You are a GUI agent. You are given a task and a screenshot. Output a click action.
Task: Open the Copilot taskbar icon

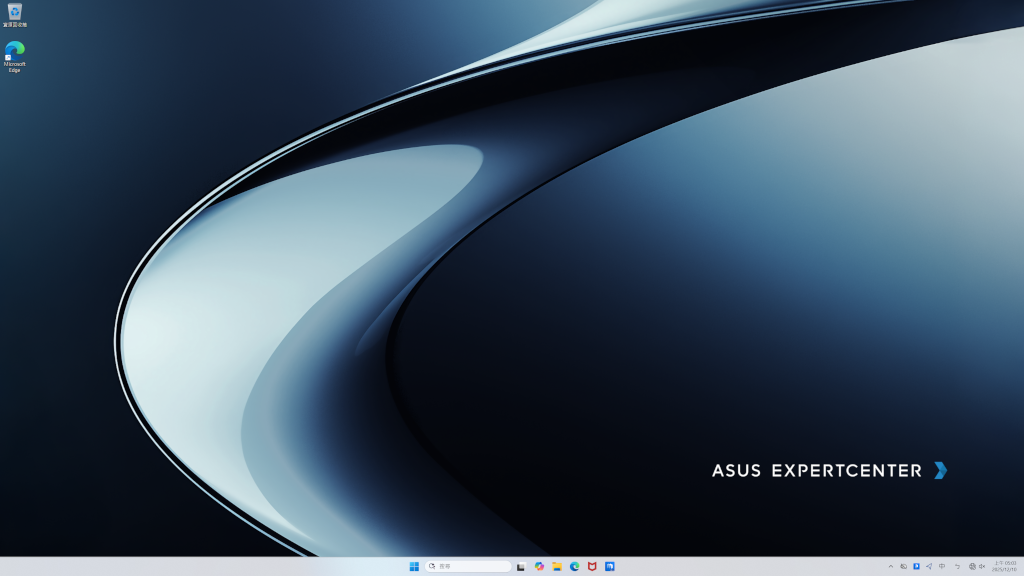click(540, 566)
